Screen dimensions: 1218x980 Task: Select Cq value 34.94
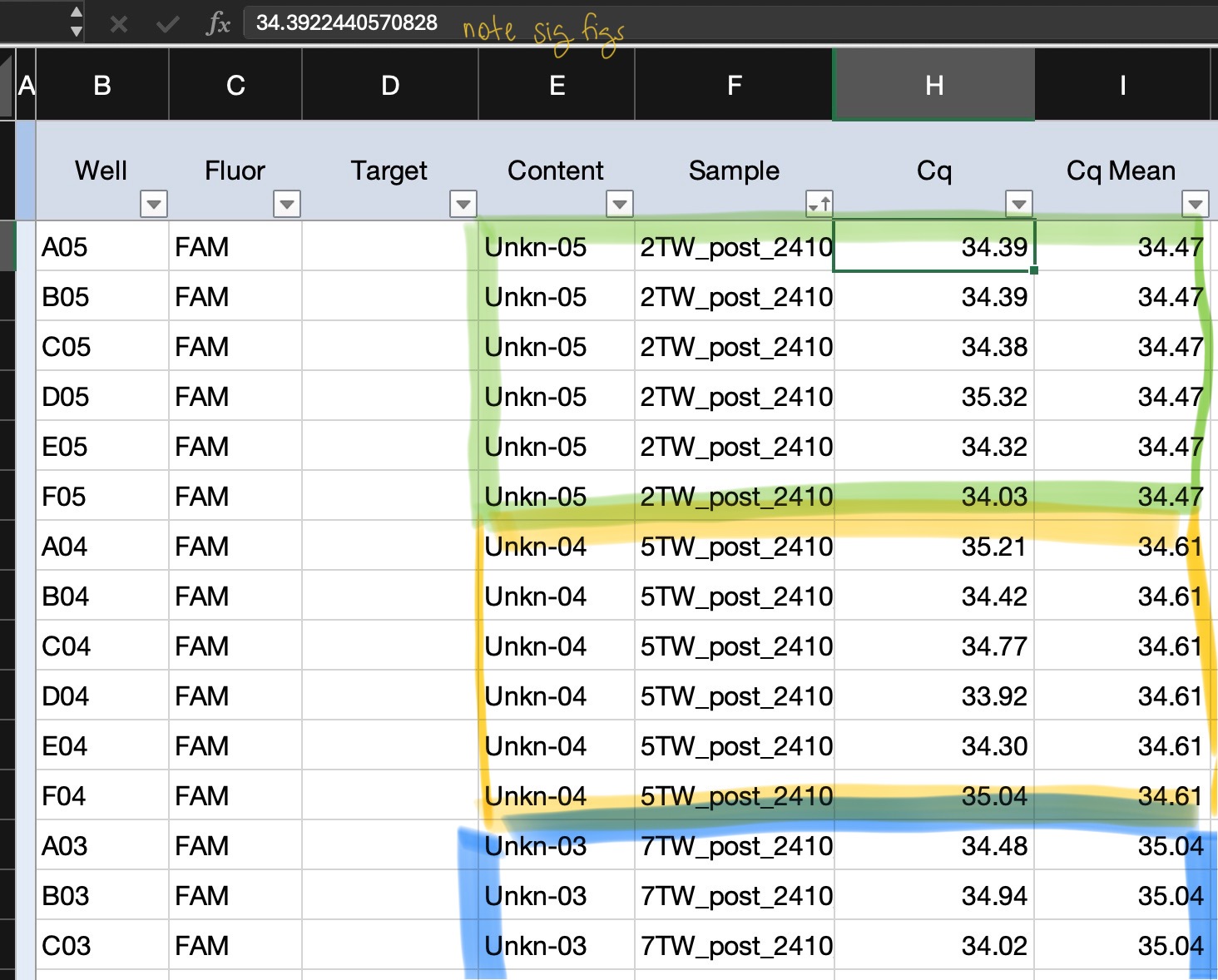click(934, 895)
